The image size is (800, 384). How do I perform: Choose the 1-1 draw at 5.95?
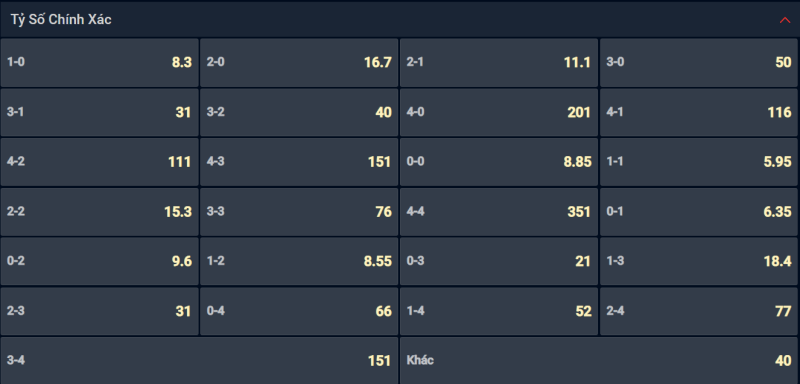[699, 162]
